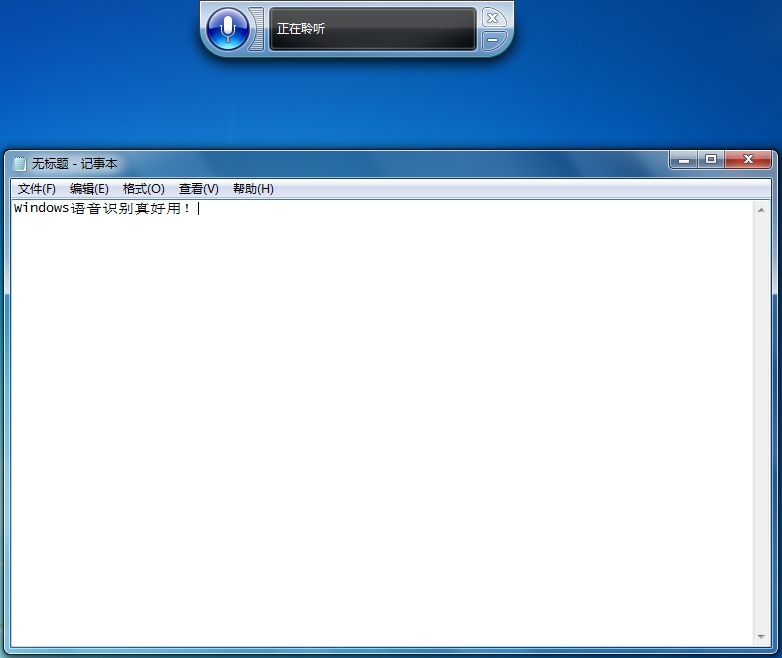Click the scrollbar up arrow in Notepad

(761, 210)
